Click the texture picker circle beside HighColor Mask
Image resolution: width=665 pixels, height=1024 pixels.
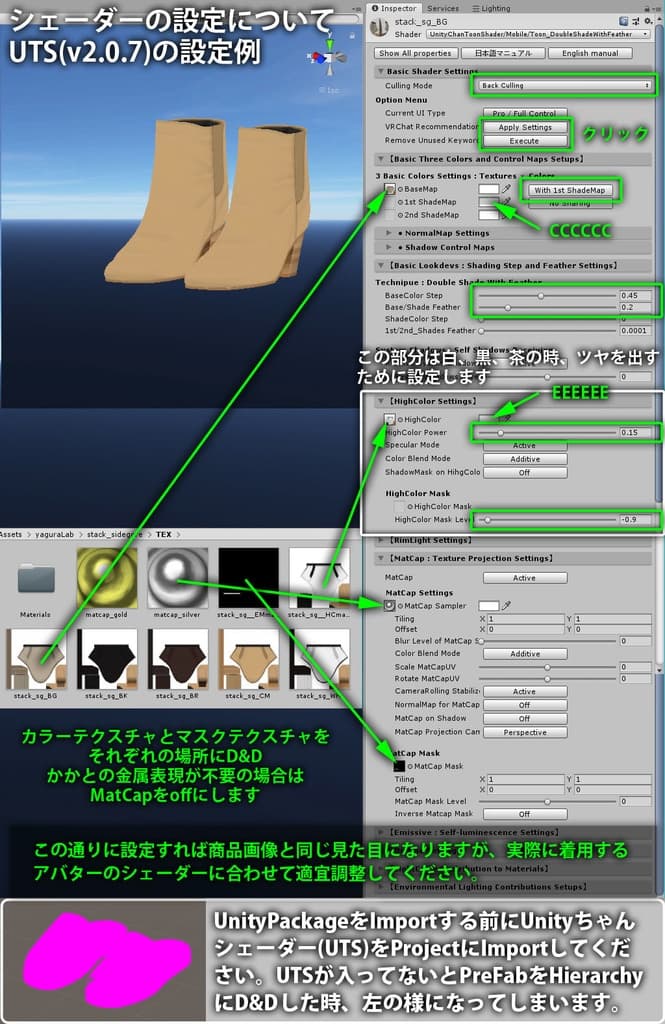coord(410,506)
